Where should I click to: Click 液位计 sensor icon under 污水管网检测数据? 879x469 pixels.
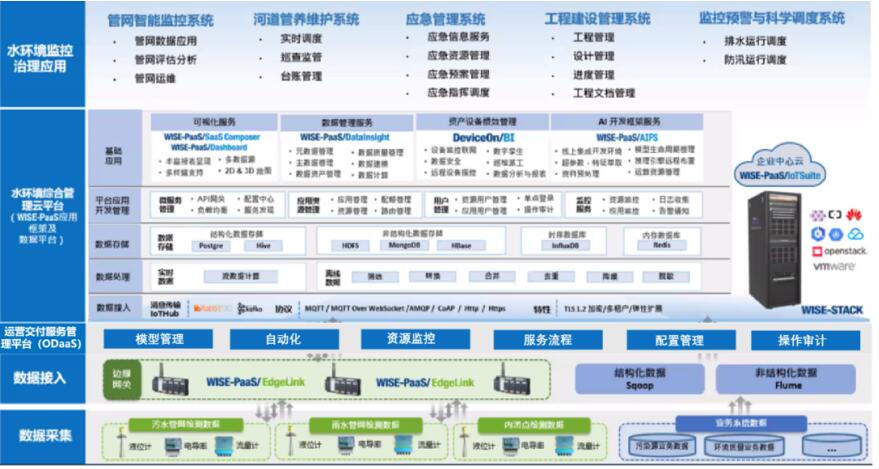pyautogui.click(x=120, y=443)
